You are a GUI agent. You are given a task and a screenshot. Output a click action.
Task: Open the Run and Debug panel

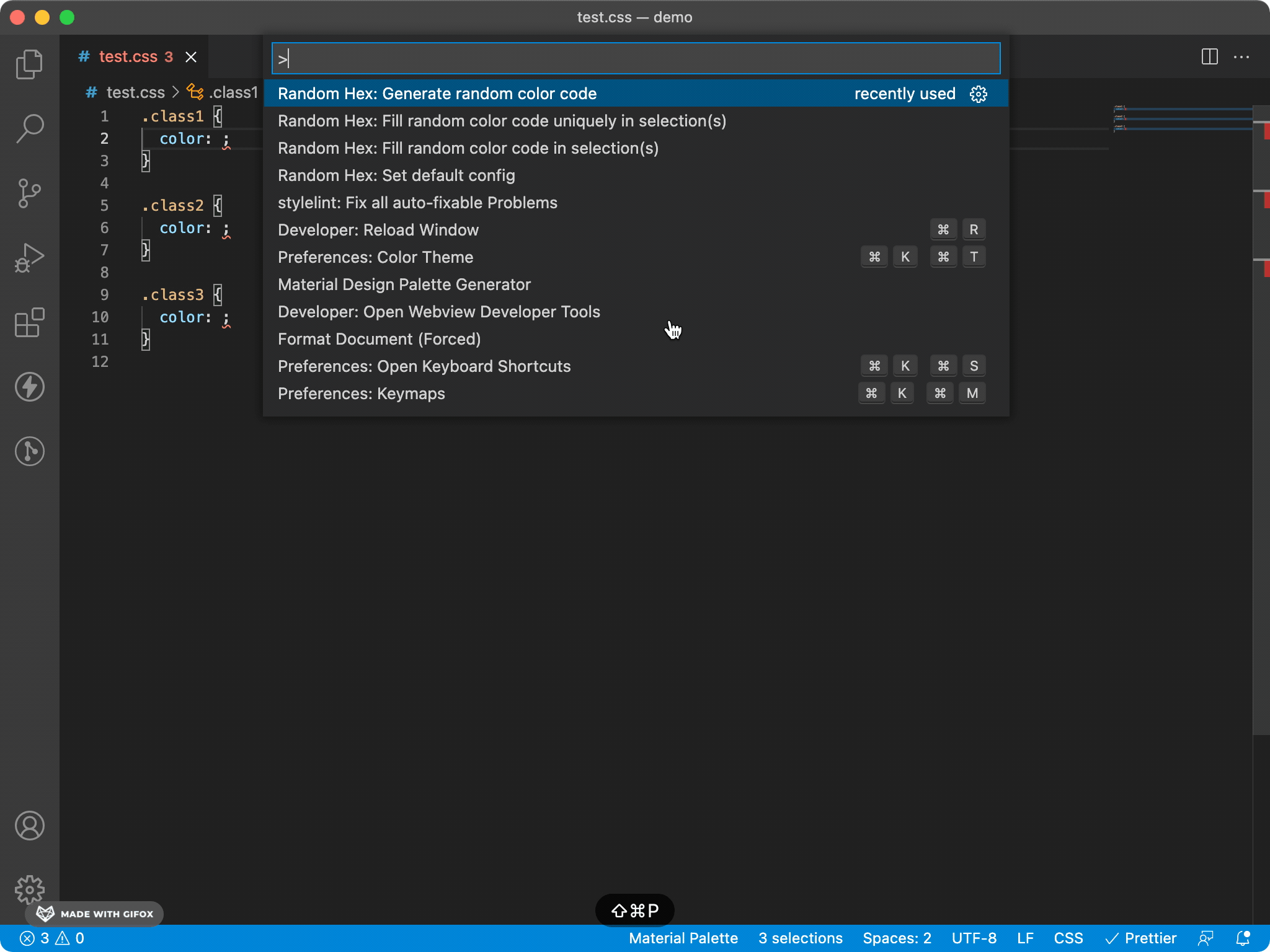29,258
